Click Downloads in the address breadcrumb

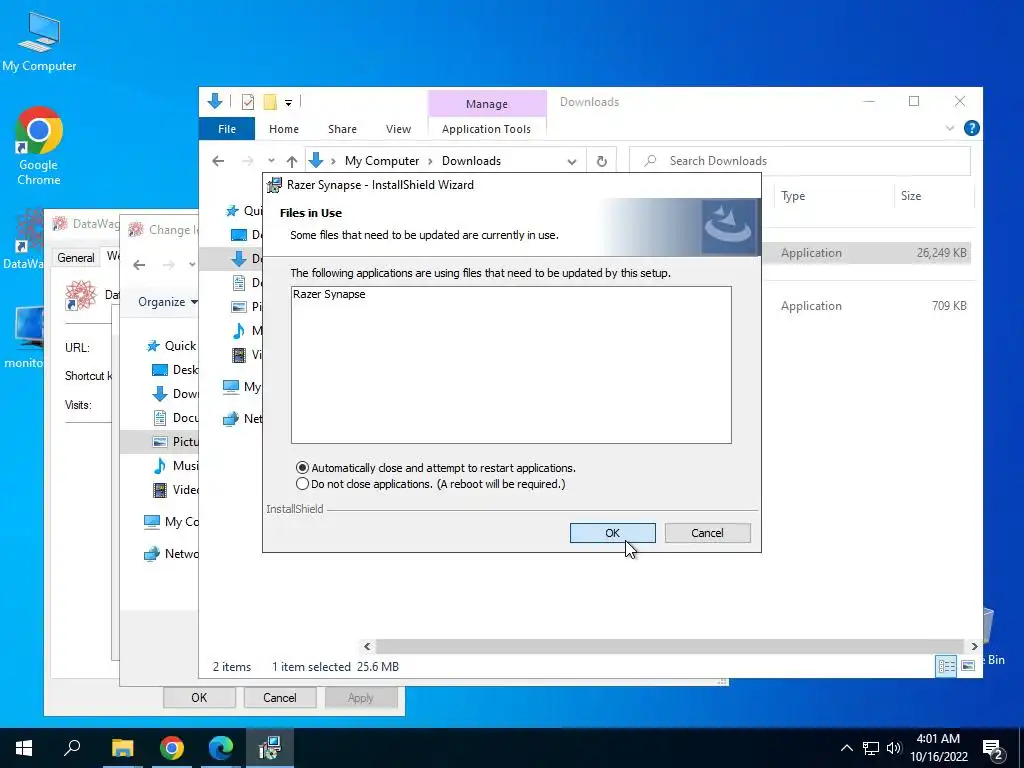coord(471,161)
